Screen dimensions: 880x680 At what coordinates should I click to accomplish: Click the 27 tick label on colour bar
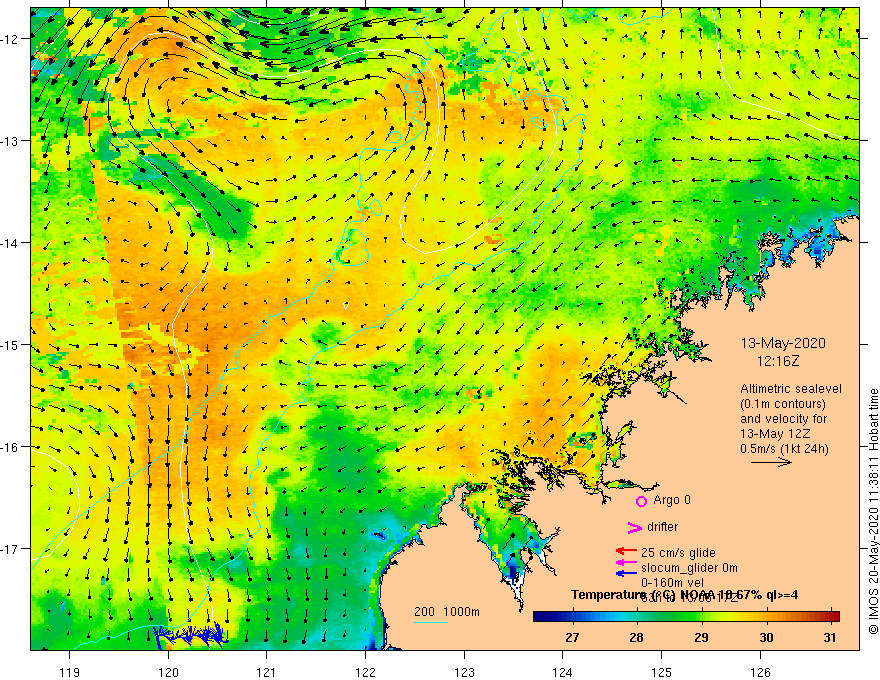572,637
